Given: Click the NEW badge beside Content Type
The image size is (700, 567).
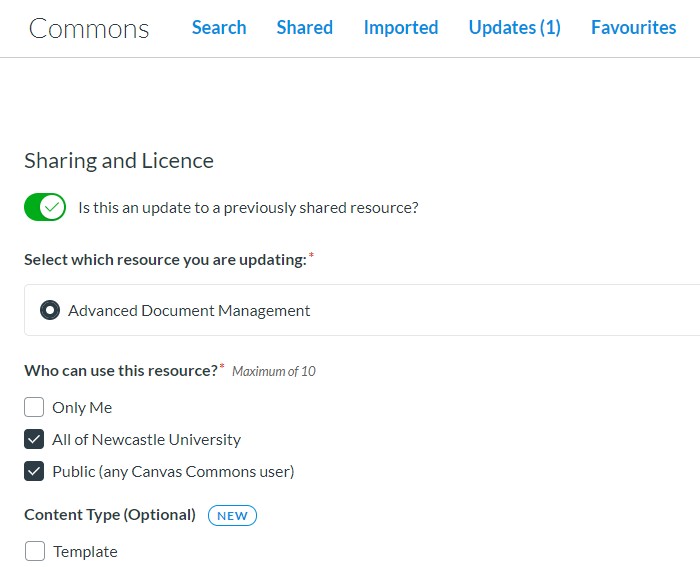Looking at the screenshot, I should [x=232, y=515].
